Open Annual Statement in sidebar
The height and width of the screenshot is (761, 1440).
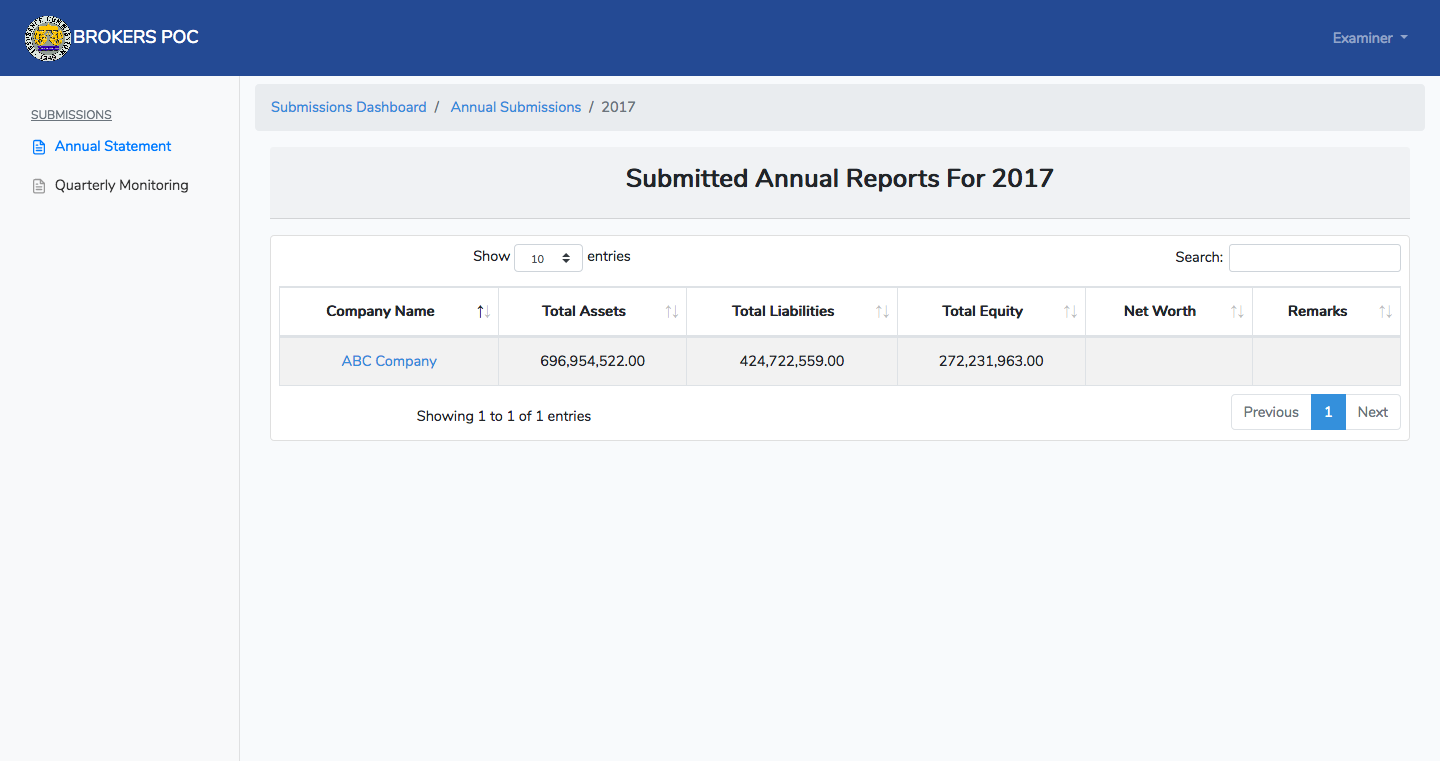113,146
